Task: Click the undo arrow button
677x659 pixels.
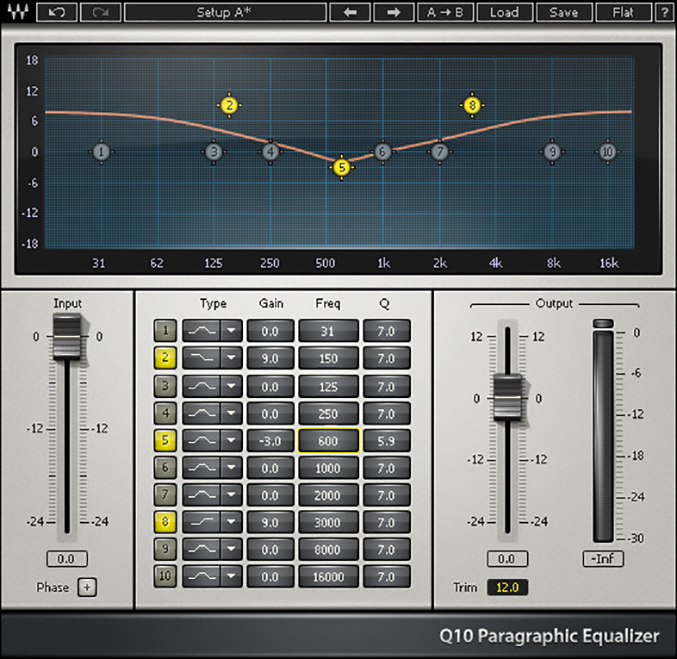Action: click(57, 12)
